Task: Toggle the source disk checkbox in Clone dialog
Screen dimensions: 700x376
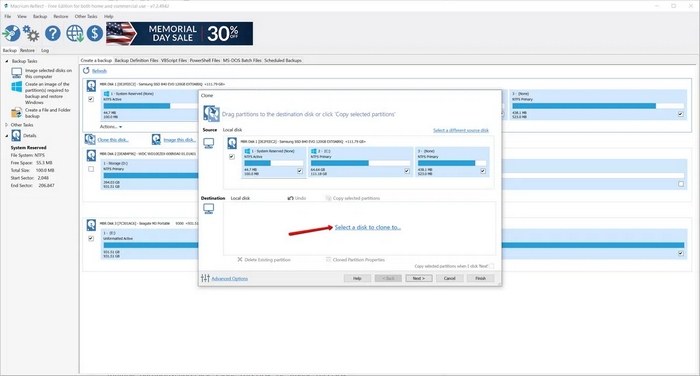Action: pos(232,157)
